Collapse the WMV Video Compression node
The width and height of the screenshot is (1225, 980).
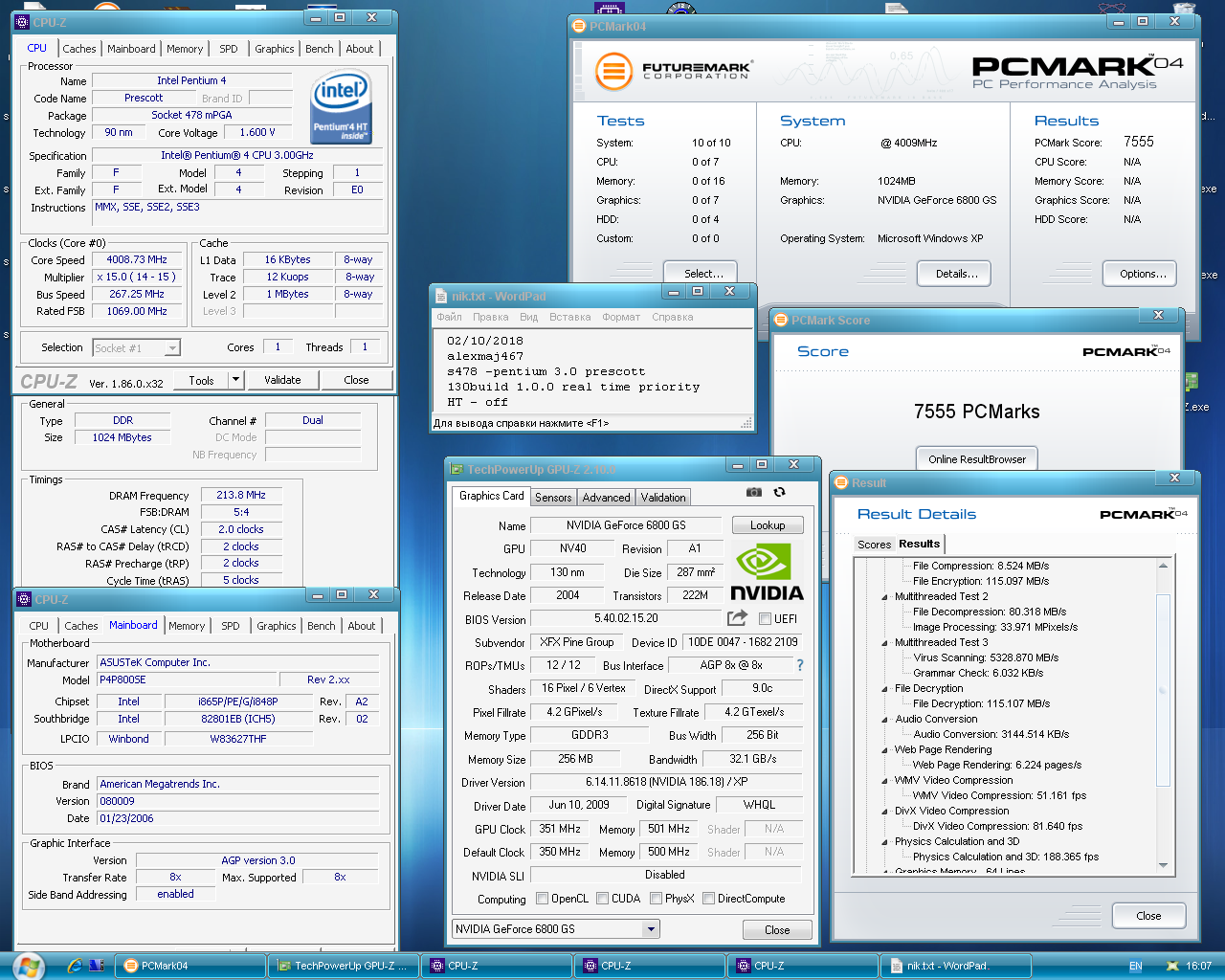(x=884, y=781)
